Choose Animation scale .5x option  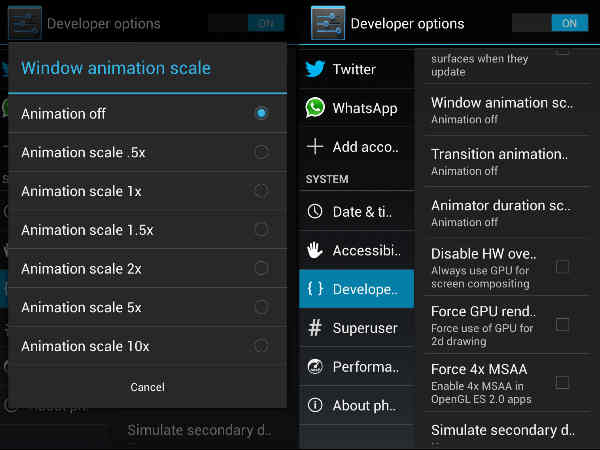pos(261,152)
